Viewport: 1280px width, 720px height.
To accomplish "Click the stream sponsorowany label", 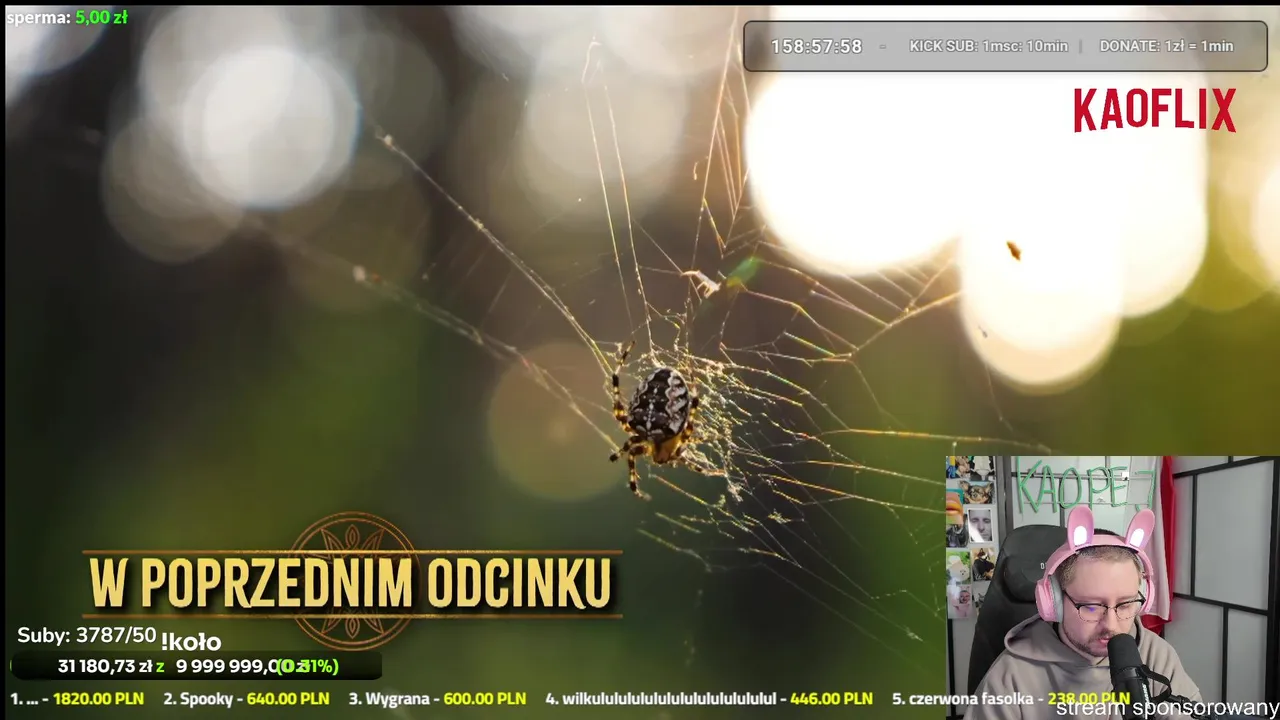I will [1167, 708].
